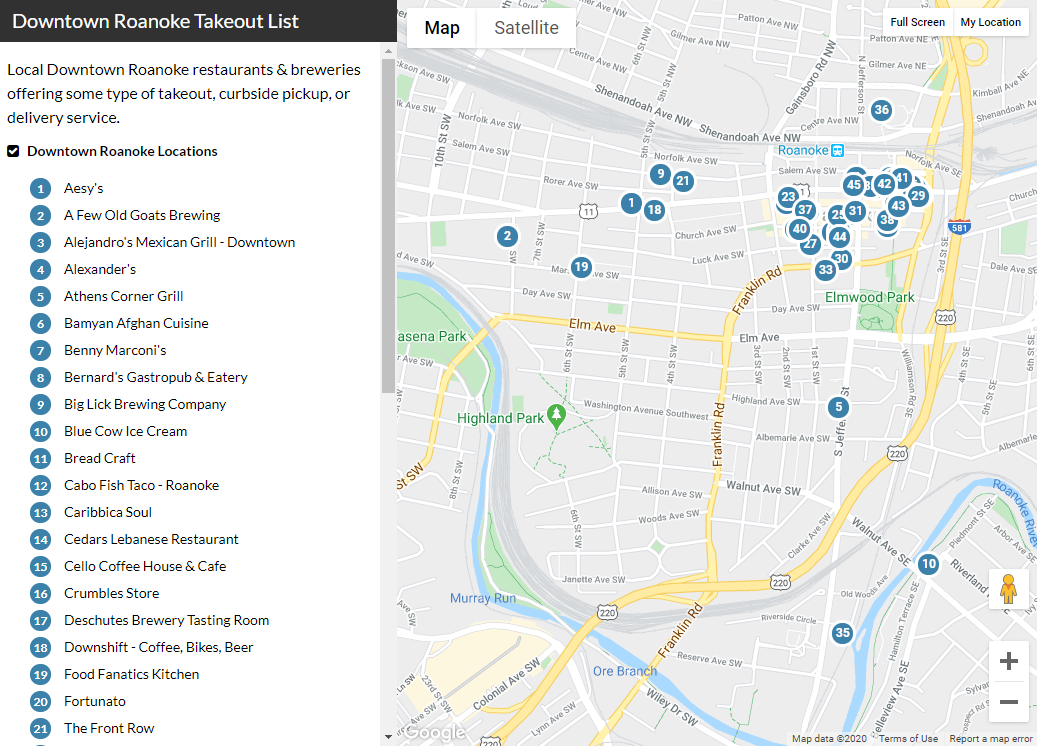The height and width of the screenshot is (746, 1037).
Task: Click the Google logo on map
Action: (435, 732)
